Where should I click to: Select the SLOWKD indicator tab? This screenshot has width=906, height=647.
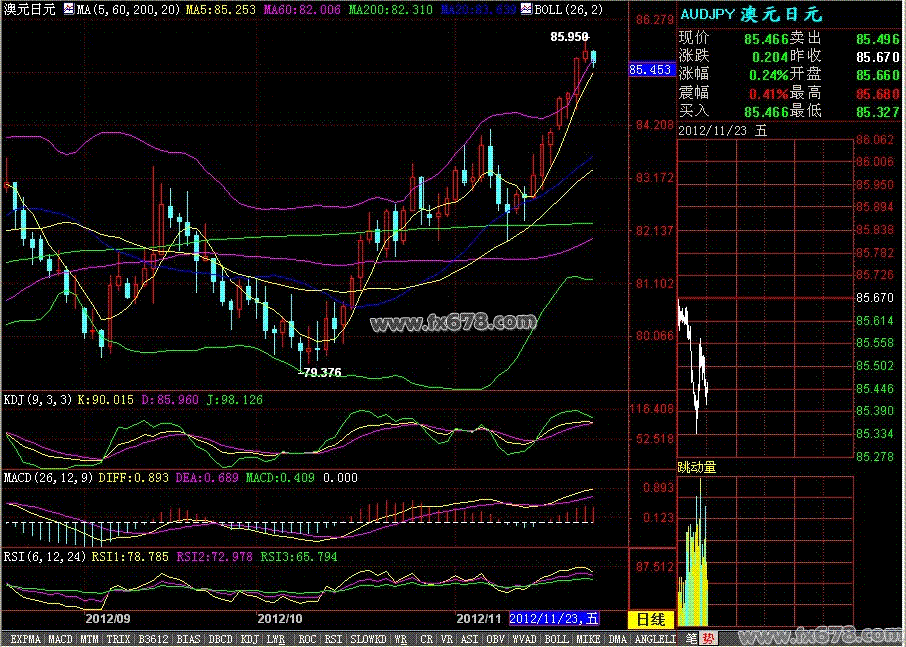coord(368,638)
